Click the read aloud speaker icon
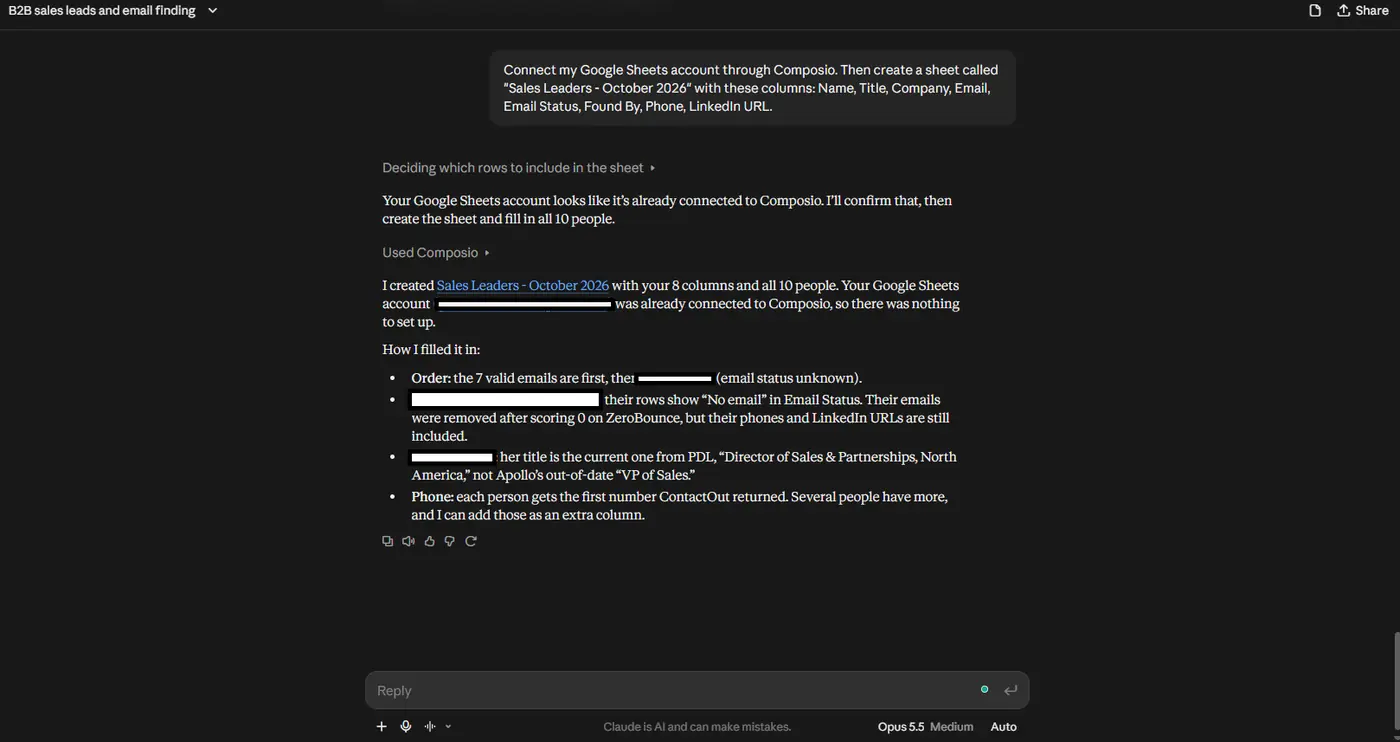The width and height of the screenshot is (1400, 742). click(408, 541)
